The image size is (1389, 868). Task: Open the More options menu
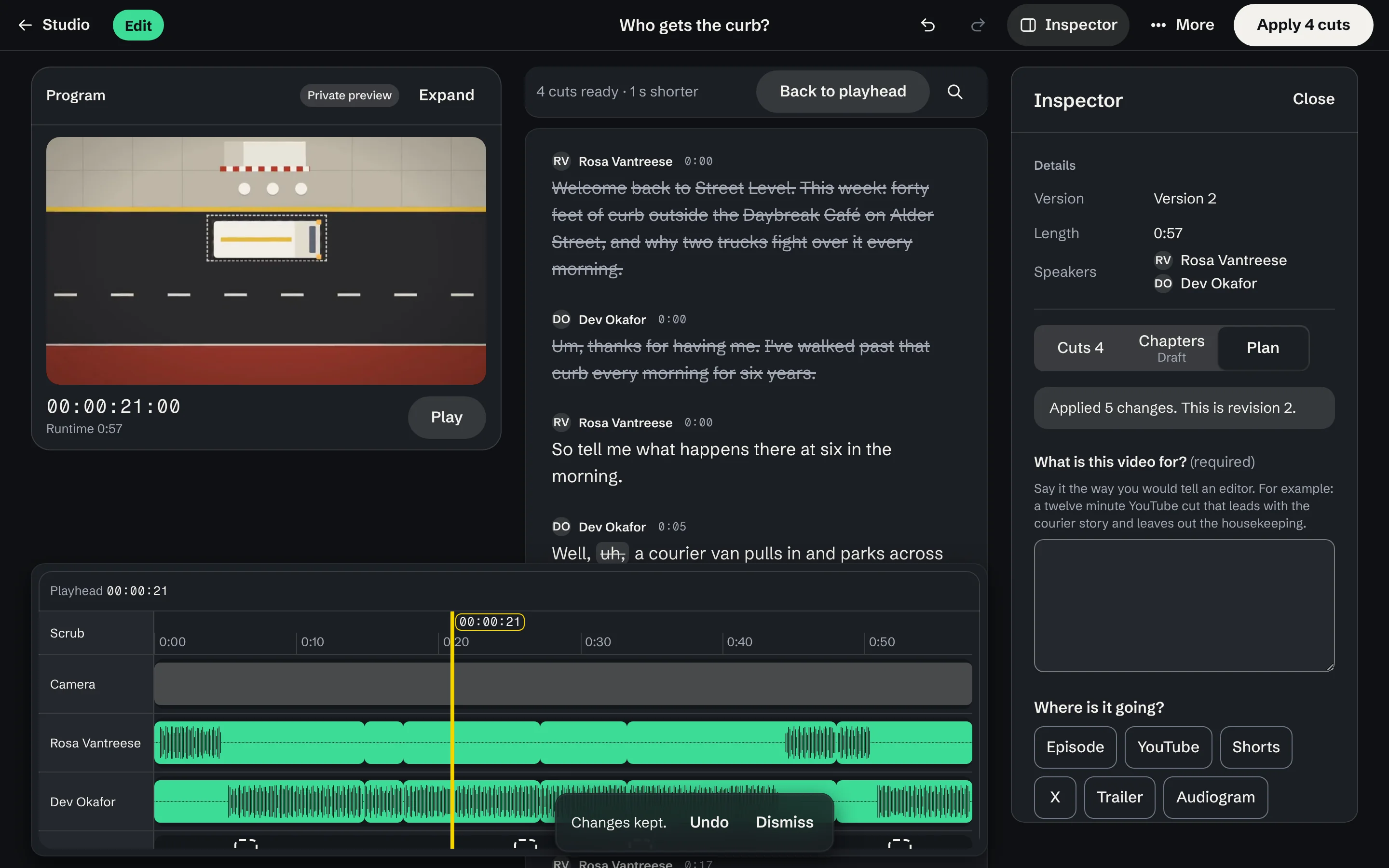point(1183,25)
